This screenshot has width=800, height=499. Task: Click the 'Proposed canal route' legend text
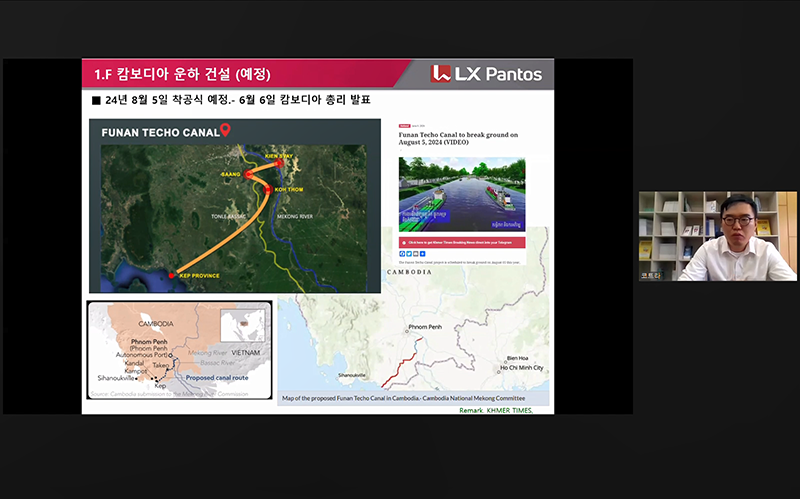[x=217, y=378]
